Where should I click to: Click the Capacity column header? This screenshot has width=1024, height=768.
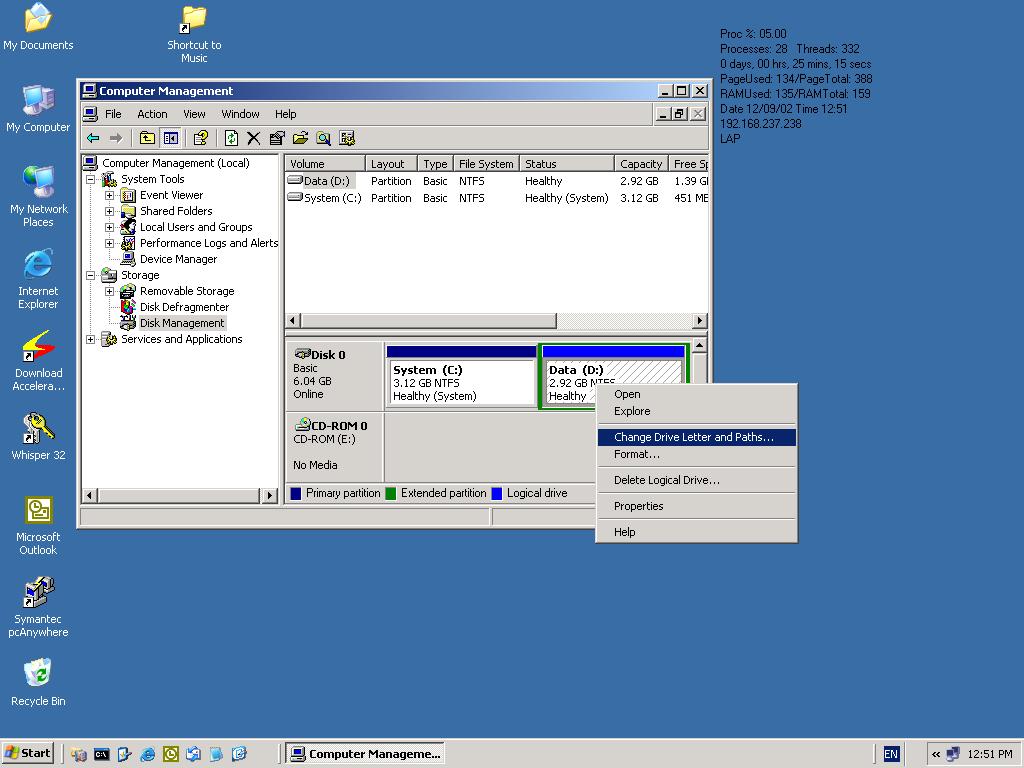pyautogui.click(x=640, y=164)
